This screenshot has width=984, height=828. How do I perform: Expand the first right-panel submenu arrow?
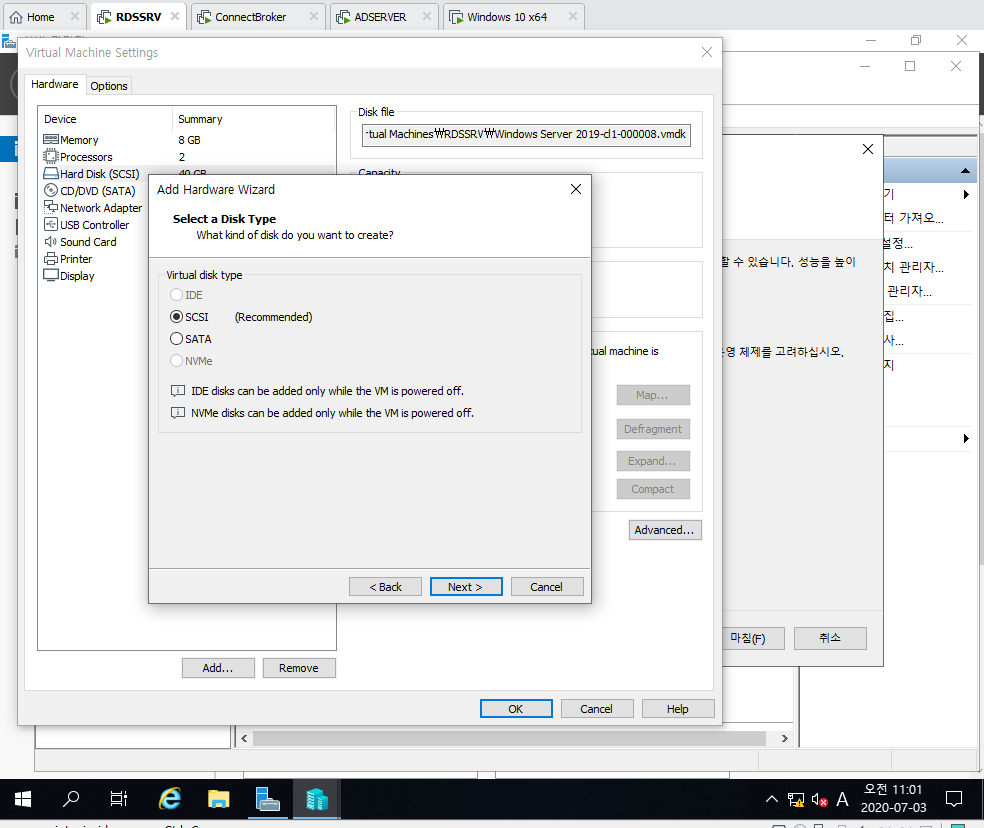point(966,195)
